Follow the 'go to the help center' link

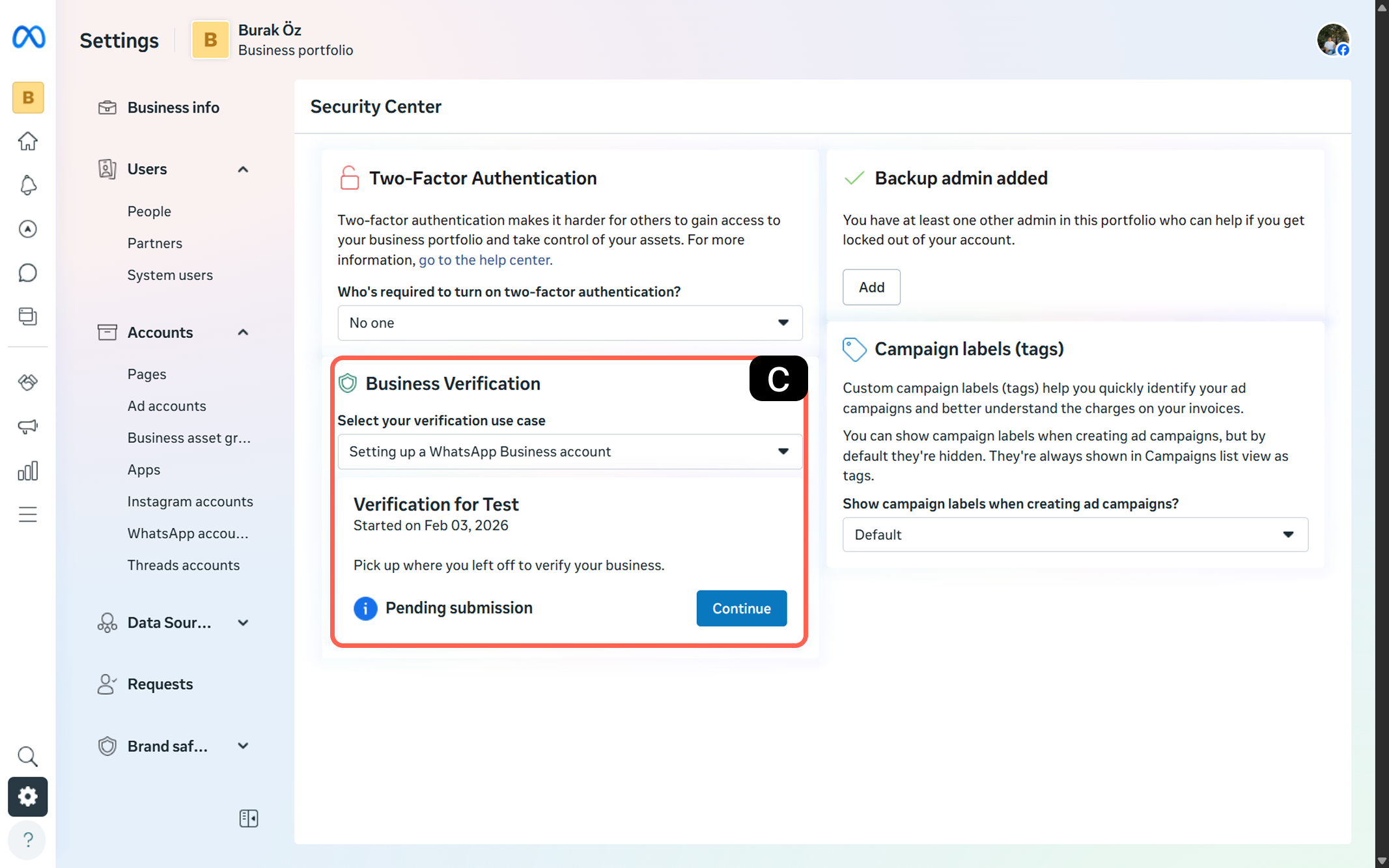point(485,260)
